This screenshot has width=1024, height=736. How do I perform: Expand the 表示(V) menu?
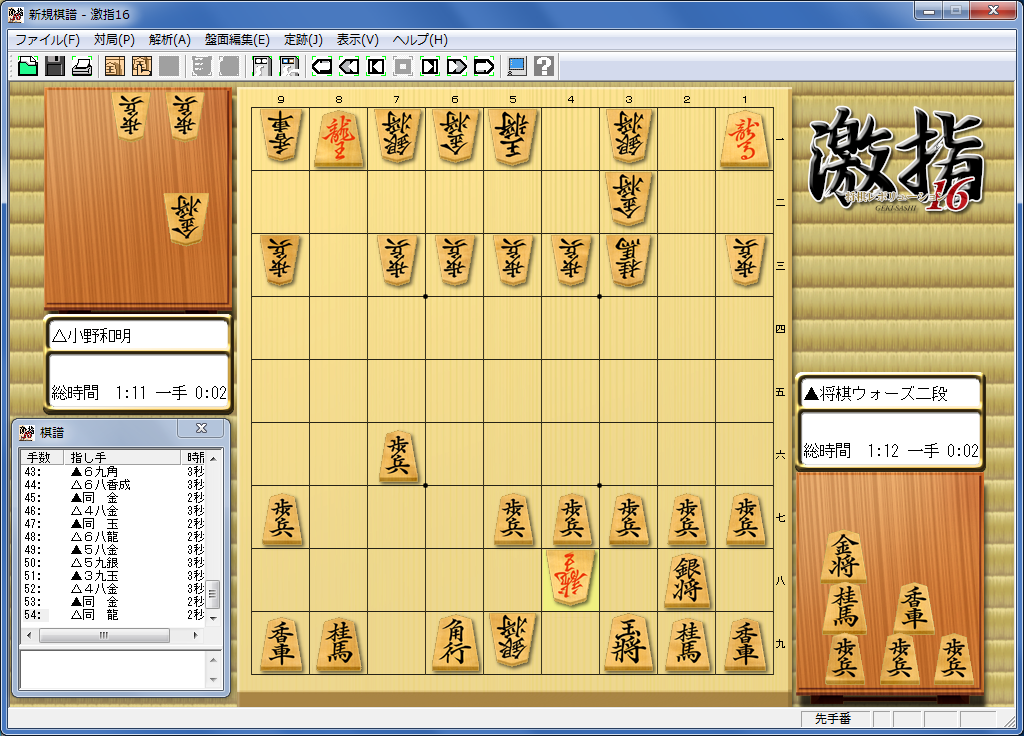coord(357,40)
